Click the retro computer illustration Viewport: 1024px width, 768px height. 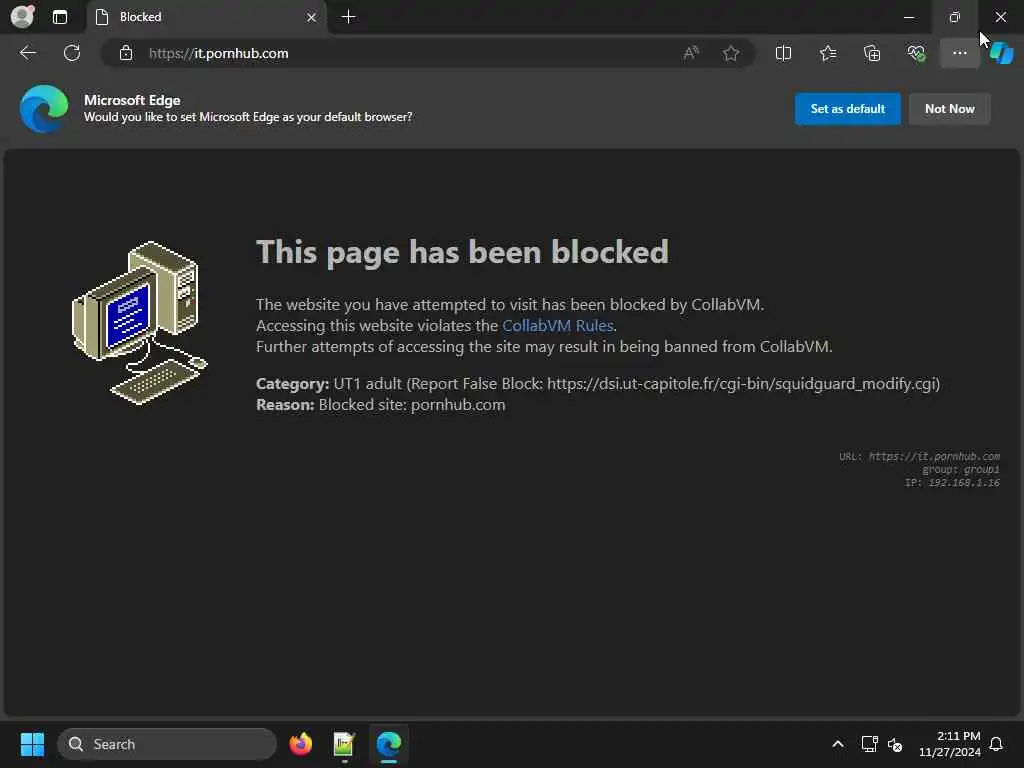[139, 323]
